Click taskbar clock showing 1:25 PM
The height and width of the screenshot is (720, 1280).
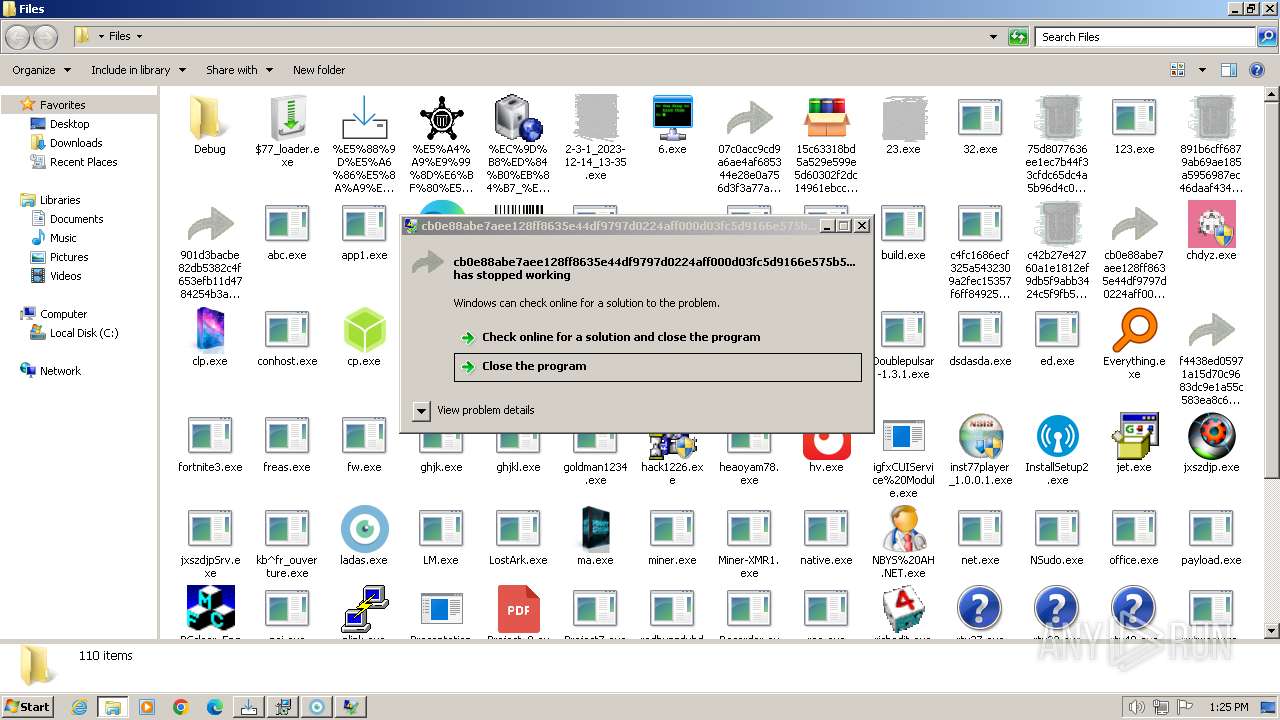point(1228,707)
